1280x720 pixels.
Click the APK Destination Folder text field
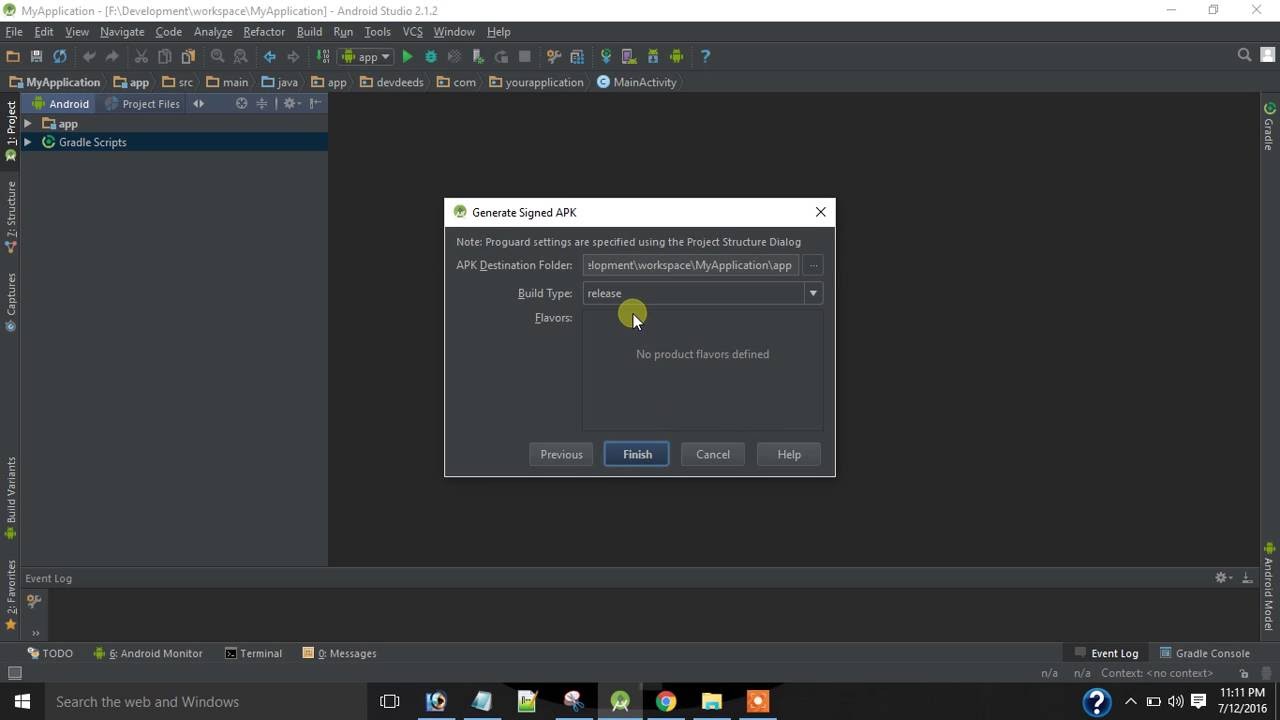691,265
